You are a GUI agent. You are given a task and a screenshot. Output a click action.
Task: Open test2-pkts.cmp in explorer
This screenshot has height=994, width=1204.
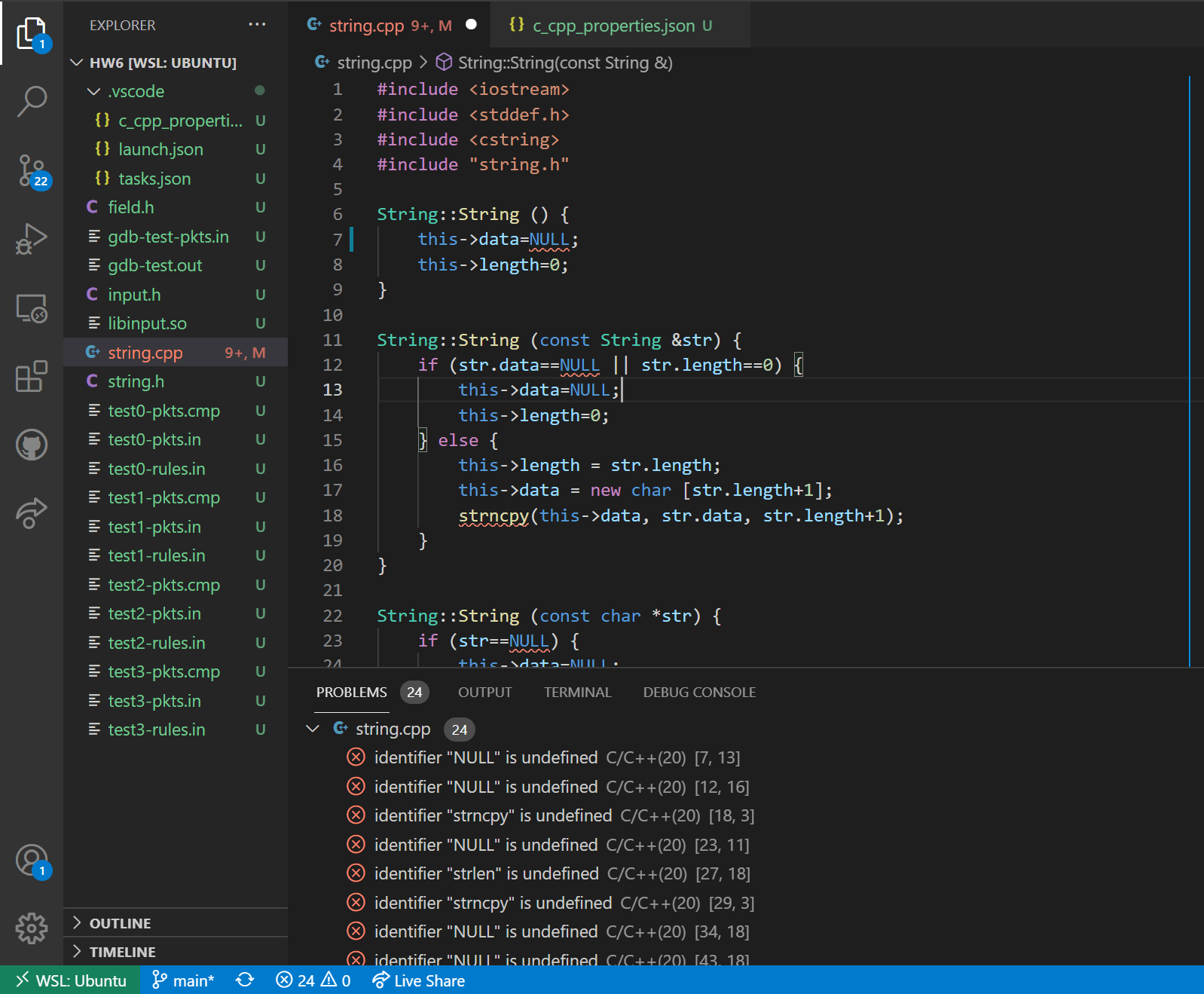point(176,585)
